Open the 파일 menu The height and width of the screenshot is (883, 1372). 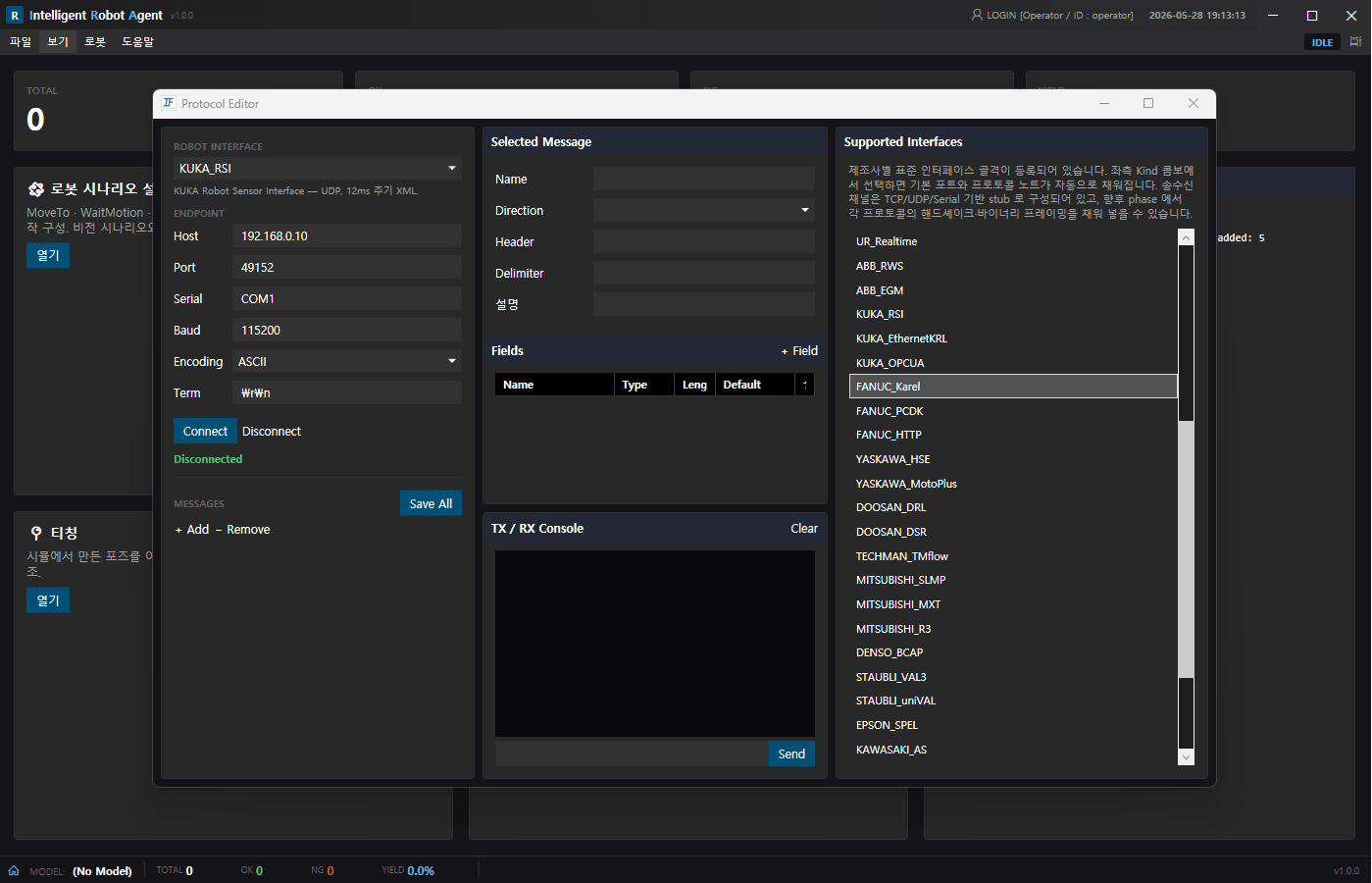(21, 42)
